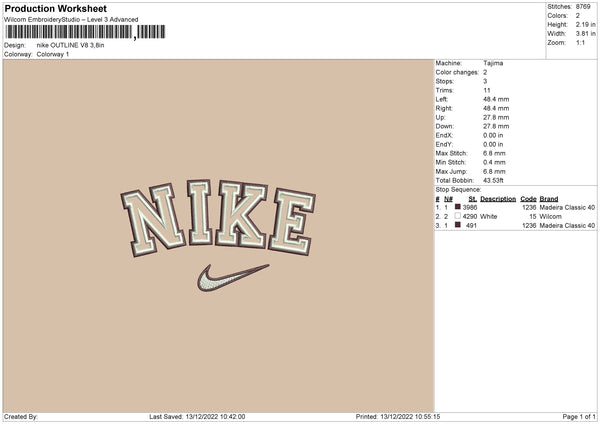
Task: Click the 'Colorway 1' value
Action: (x=53, y=54)
